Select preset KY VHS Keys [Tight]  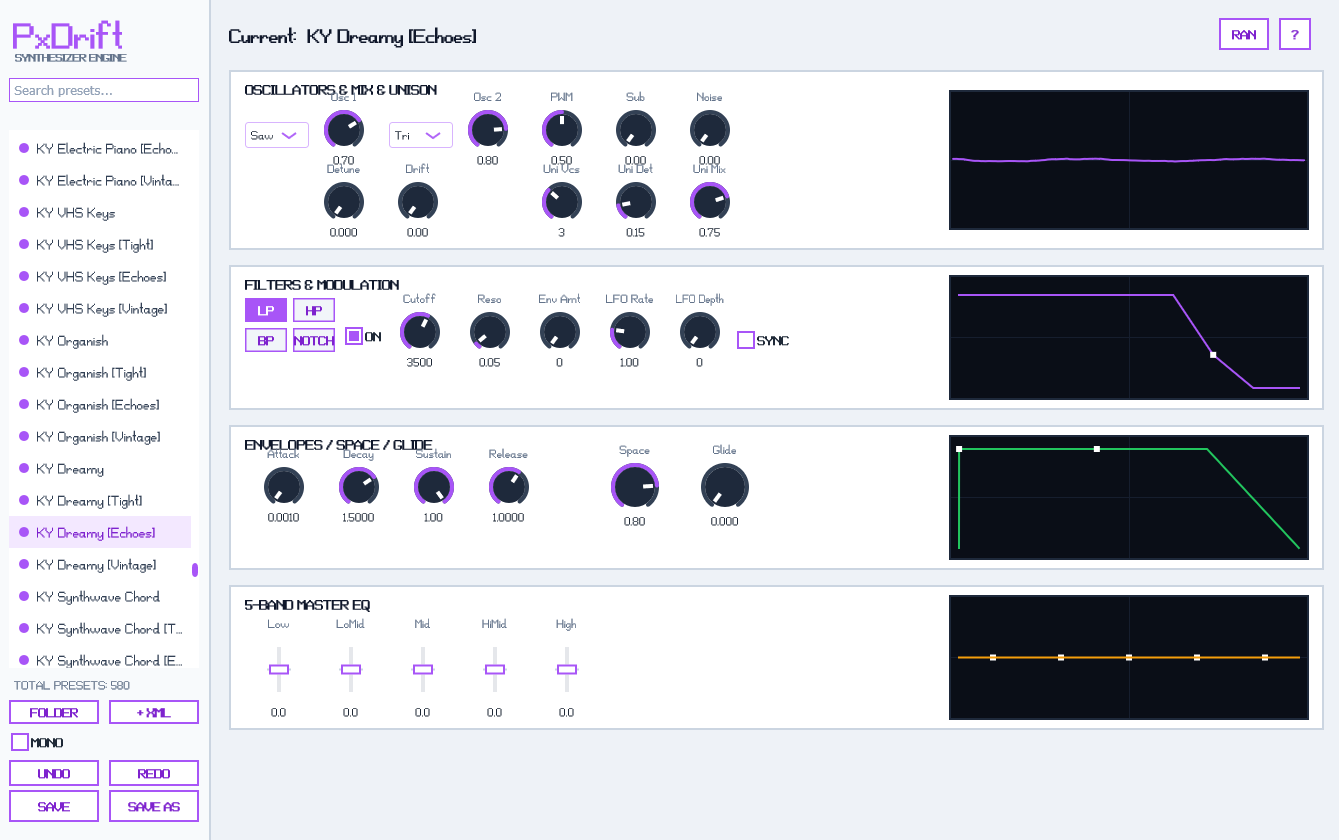(x=100, y=245)
